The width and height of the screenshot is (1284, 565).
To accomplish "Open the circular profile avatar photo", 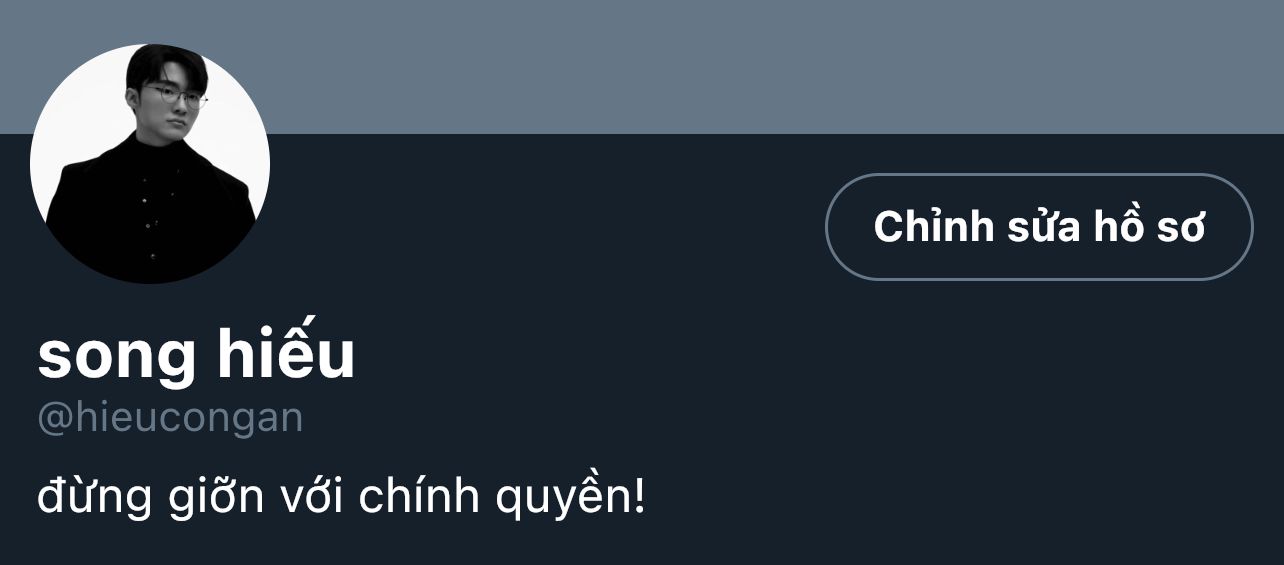I will [150, 164].
